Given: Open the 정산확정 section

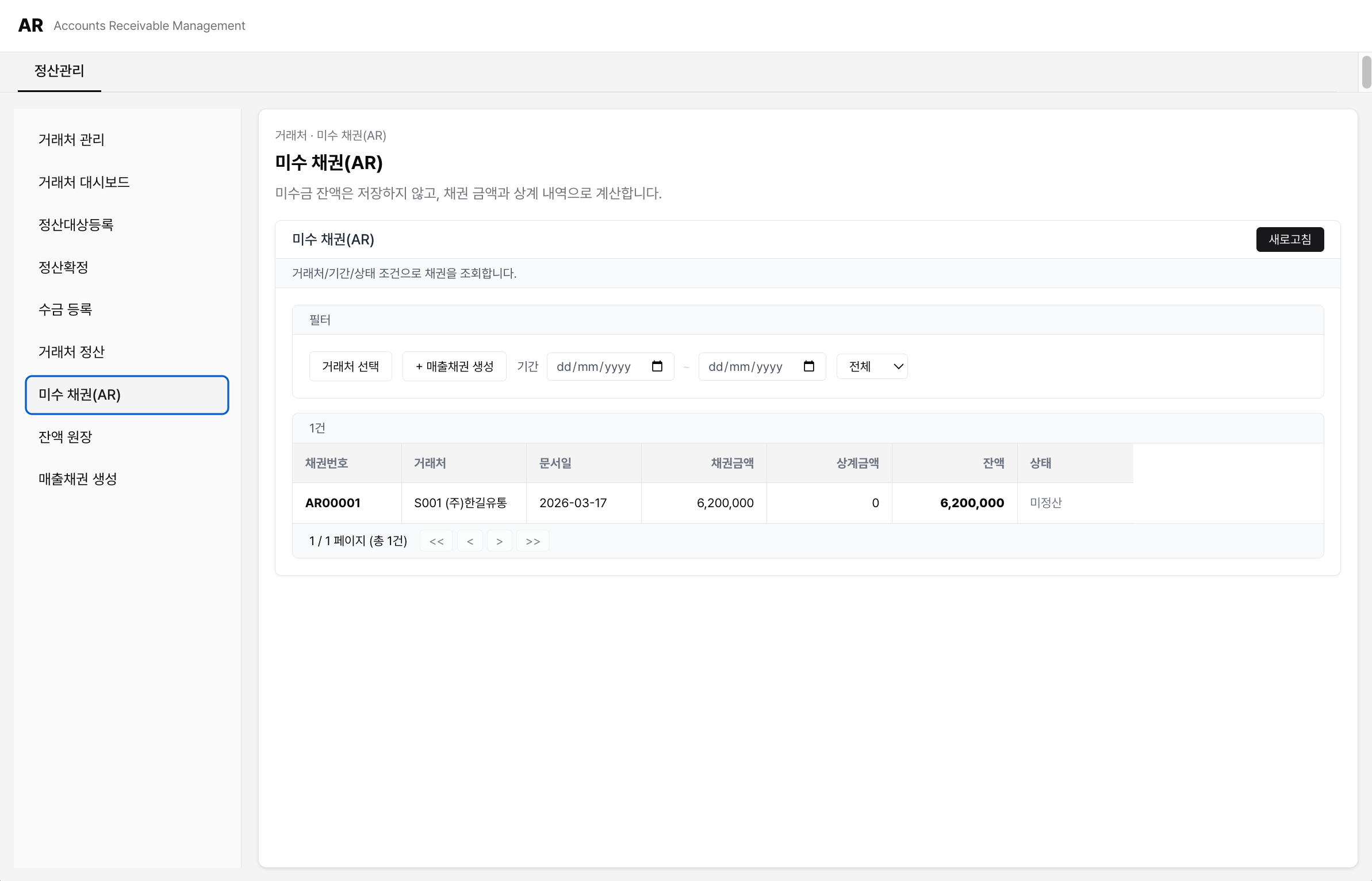Looking at the screenshot, I should pyautogui.click(x=63, y=267).
